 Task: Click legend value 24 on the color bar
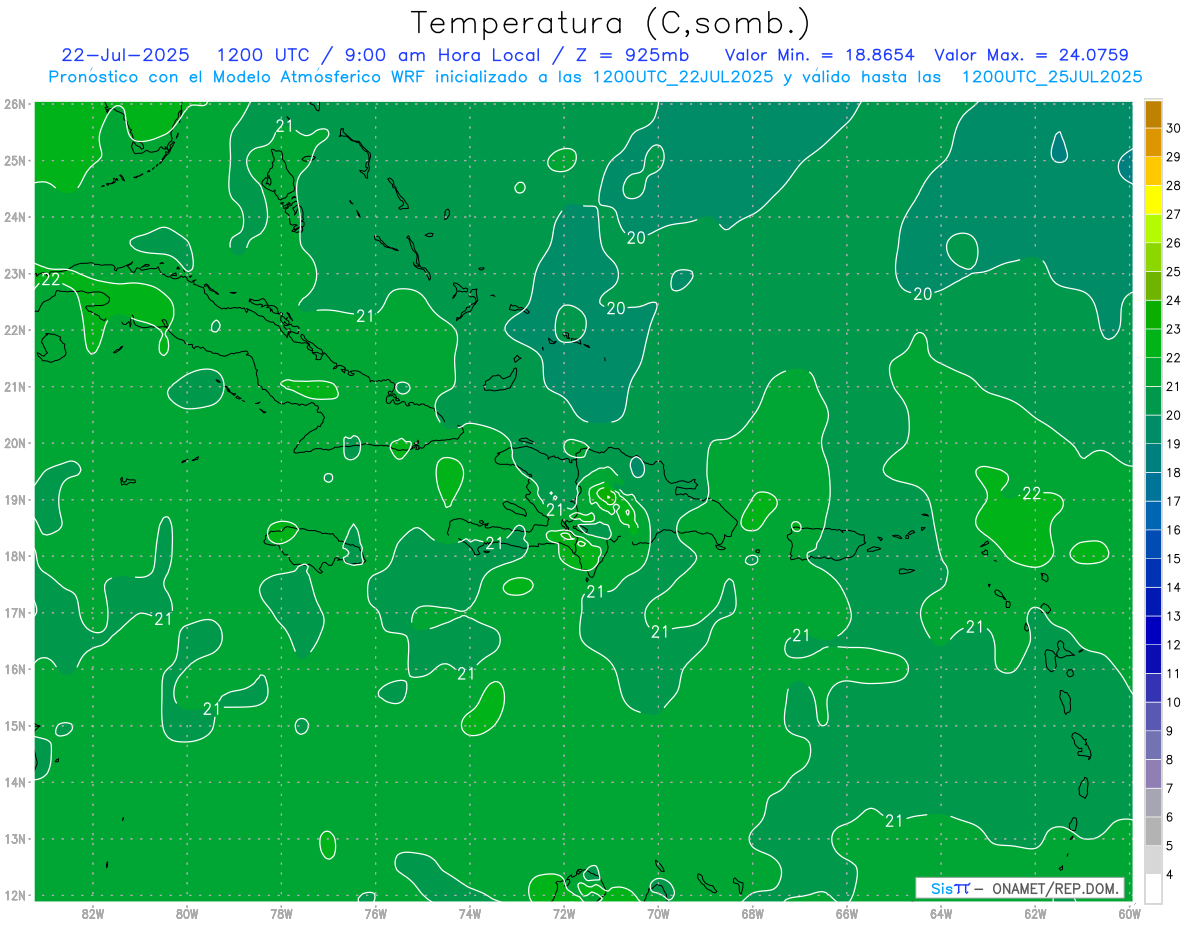[1174, 300]
